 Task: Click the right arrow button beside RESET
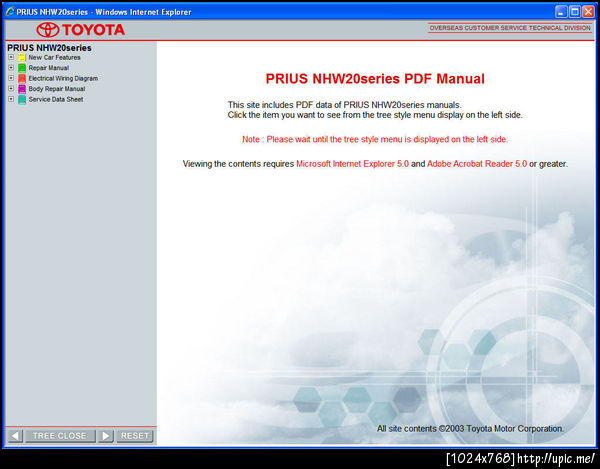106,436
